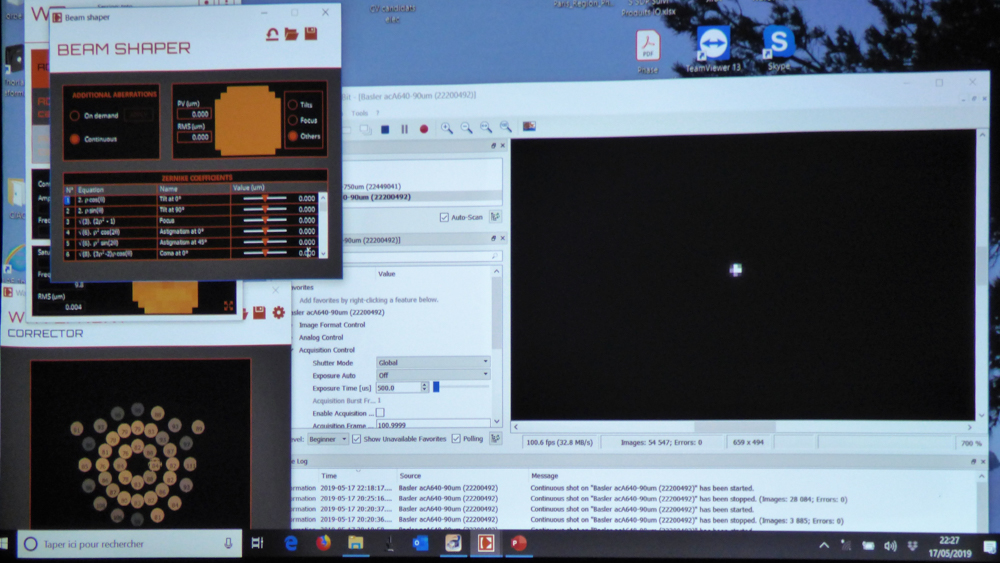Screen dimensions: 1000x563
Task: Click the expand icon on the Corrector wavefront view
Action: pyautogui.click(x=228, y=306)
